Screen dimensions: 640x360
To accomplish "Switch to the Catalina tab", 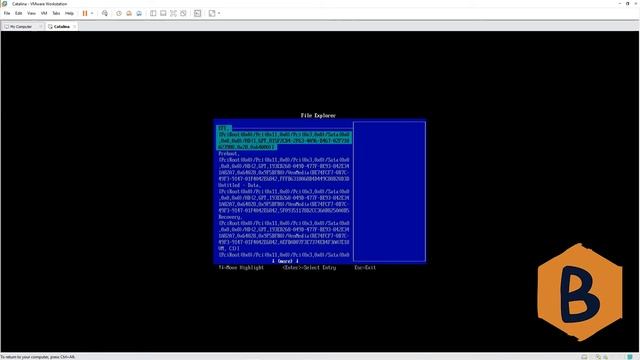I will 62,27.
